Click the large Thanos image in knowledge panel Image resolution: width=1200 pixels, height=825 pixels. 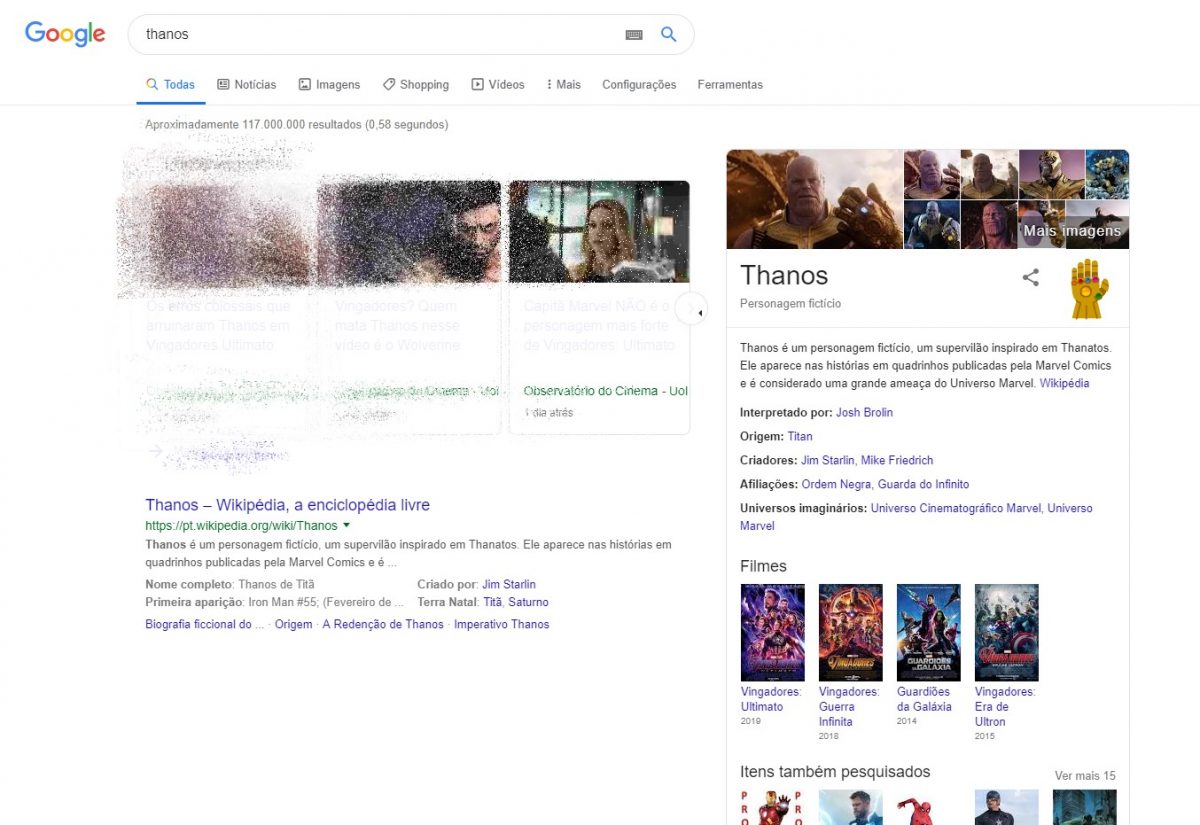[815, 199]
